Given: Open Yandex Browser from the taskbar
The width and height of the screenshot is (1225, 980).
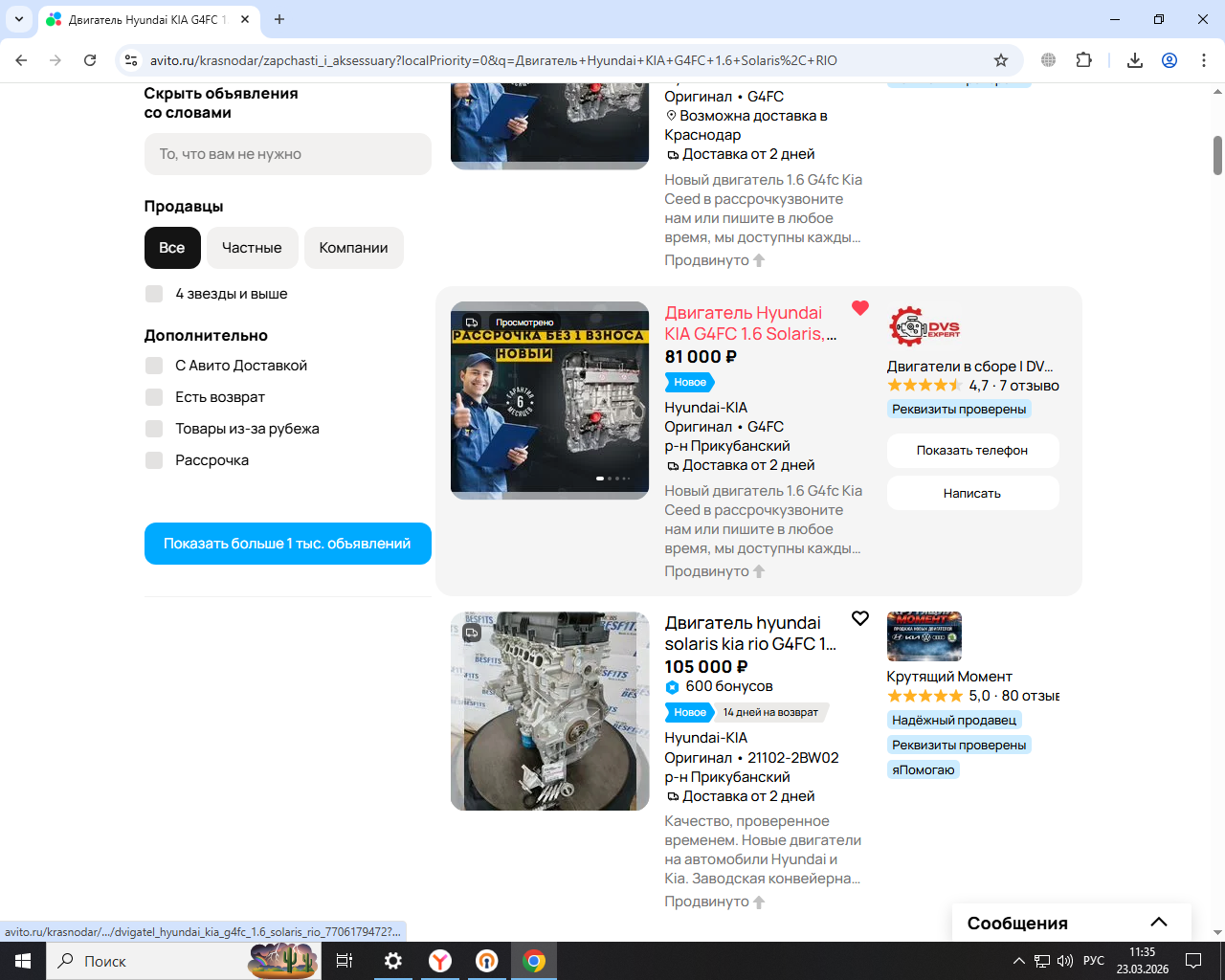Looking at the screenshot, I should (x=440, y=961).
